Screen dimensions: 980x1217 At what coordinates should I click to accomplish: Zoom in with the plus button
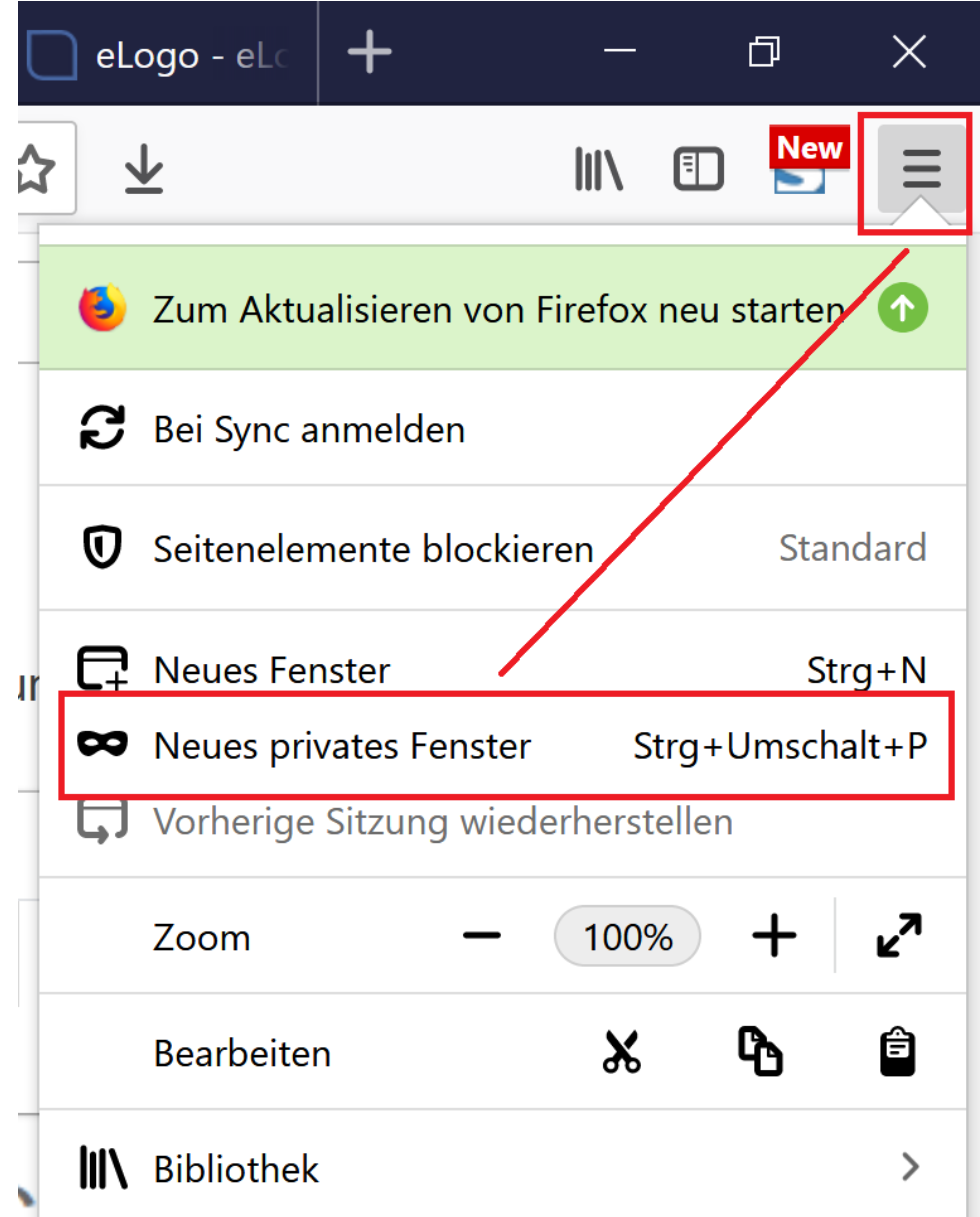774,937
